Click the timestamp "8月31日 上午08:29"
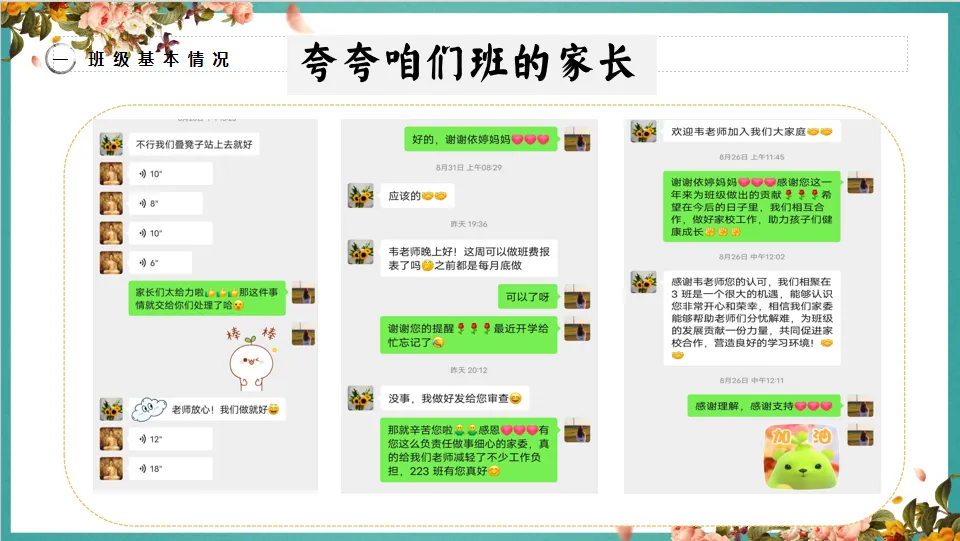 [x=469, y=168]
